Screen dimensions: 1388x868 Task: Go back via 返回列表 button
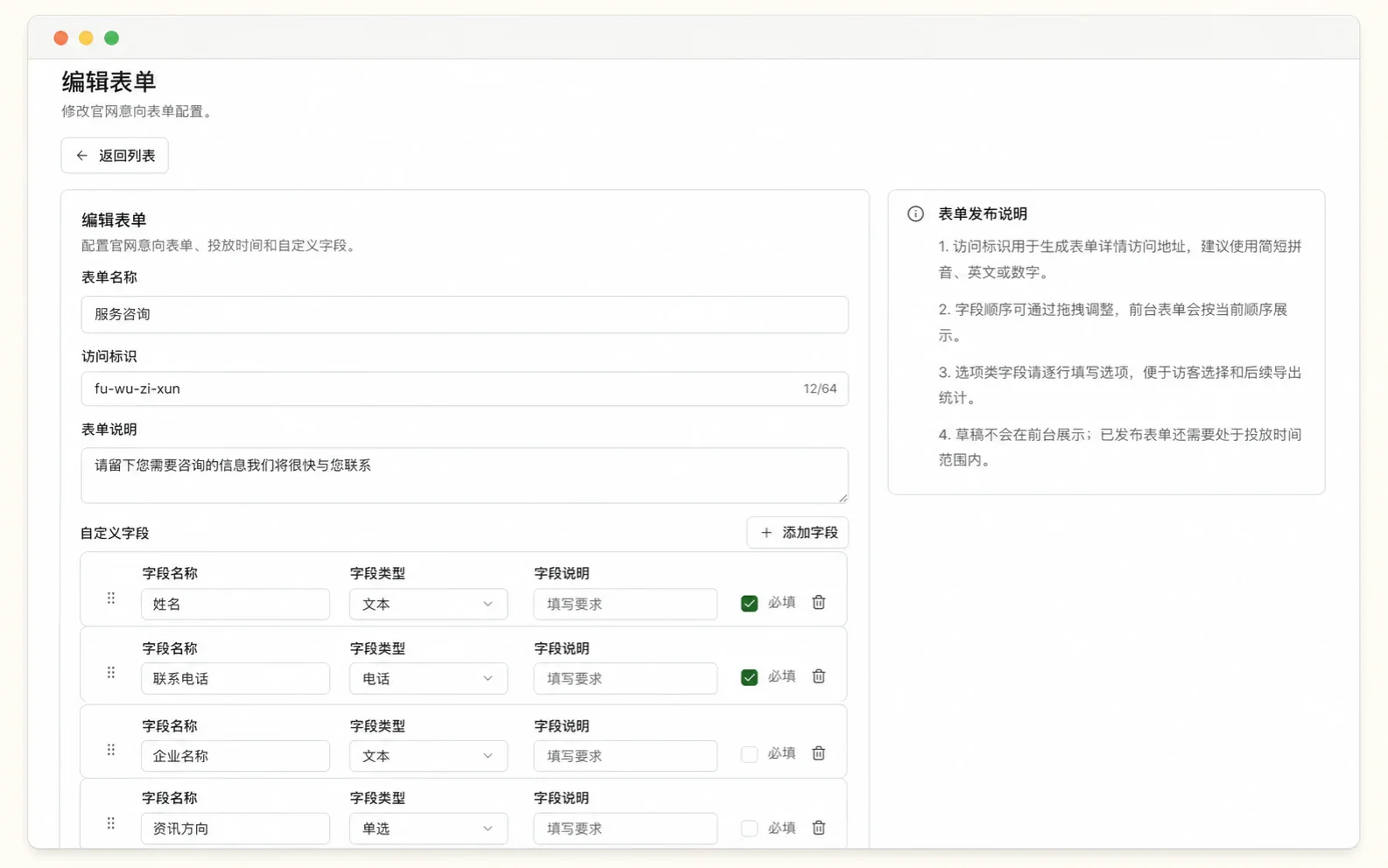(115, 156)
